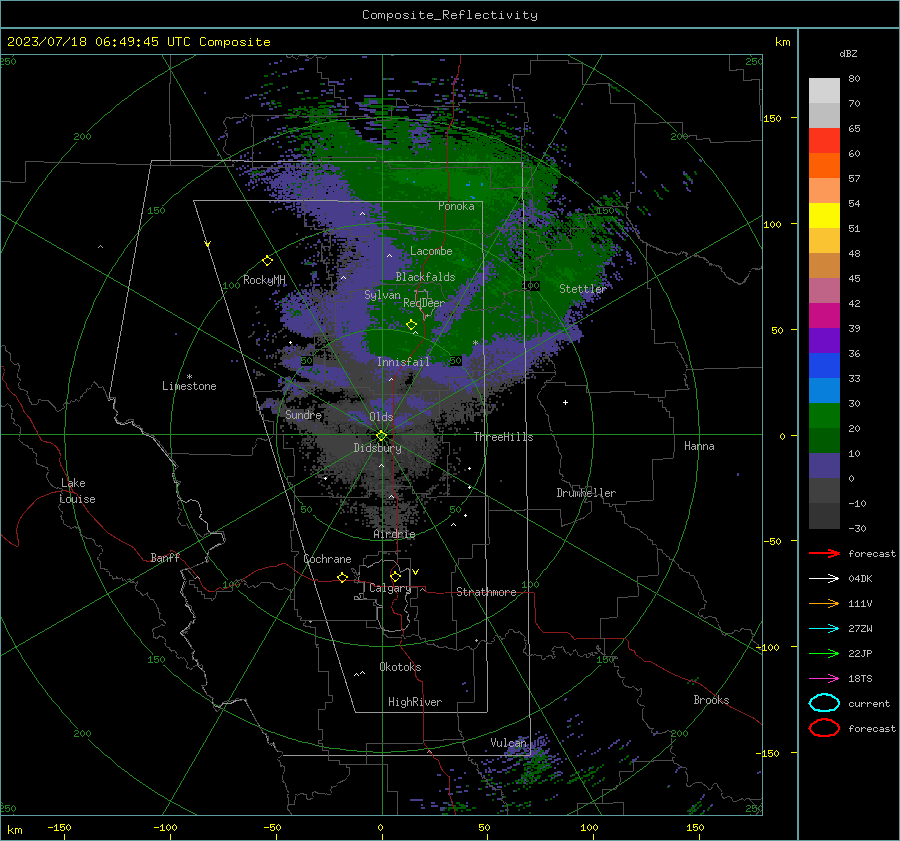
Task: Click the Limestone label on map
Action: coord(189,386)
